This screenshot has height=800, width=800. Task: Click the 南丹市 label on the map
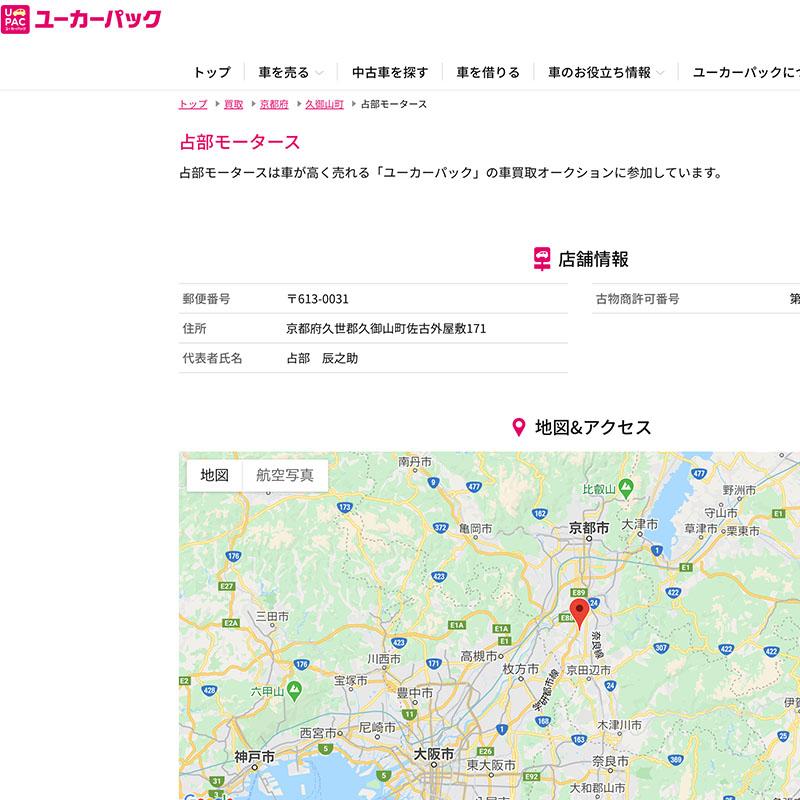tap(415, 462)
